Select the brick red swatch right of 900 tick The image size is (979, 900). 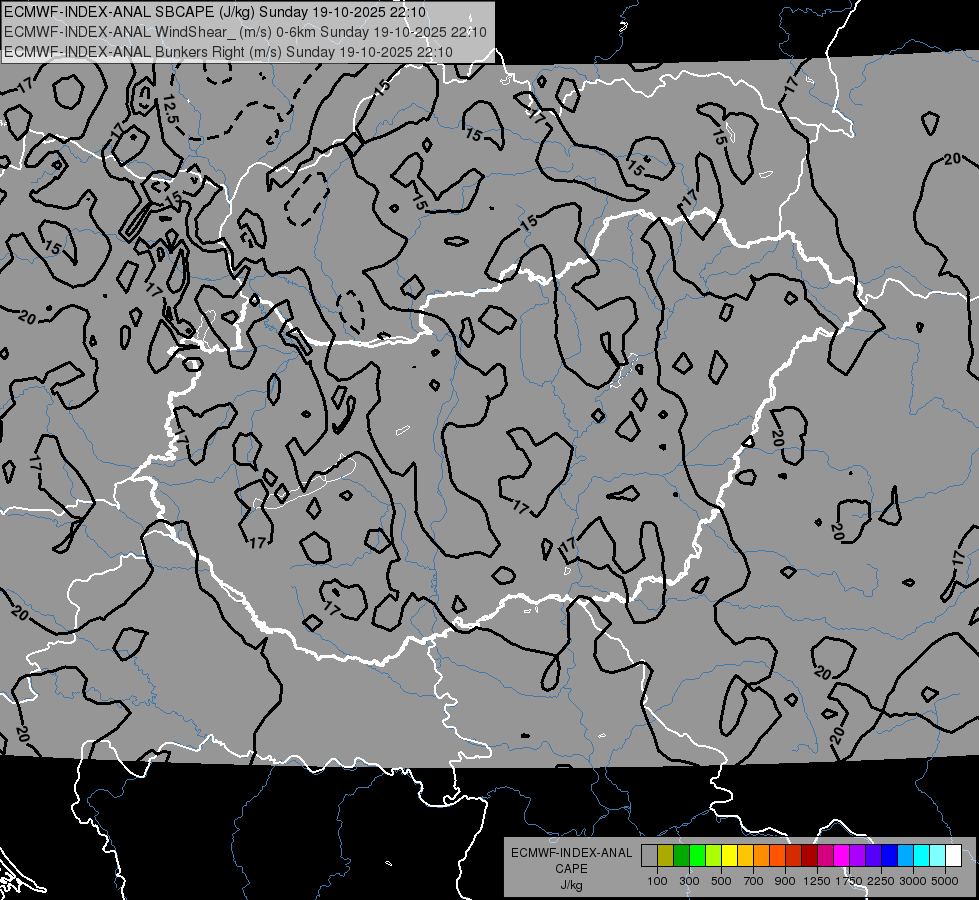click(794, 856)
